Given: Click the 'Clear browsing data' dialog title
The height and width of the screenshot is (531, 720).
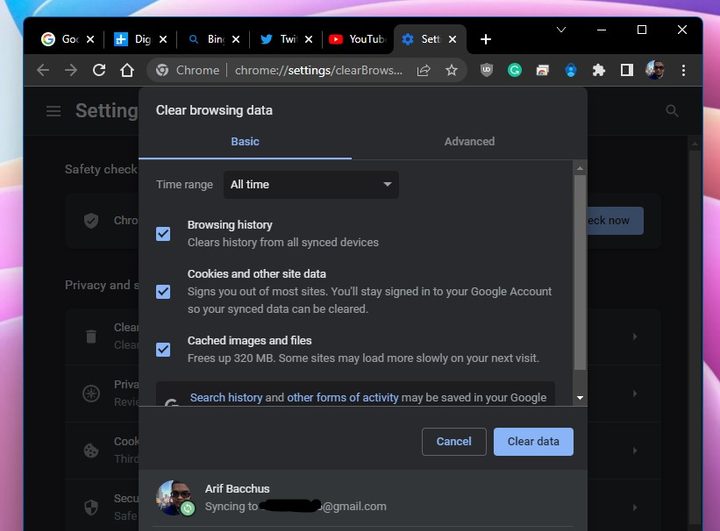Looking at the screenshot, I should click(214, 110).
